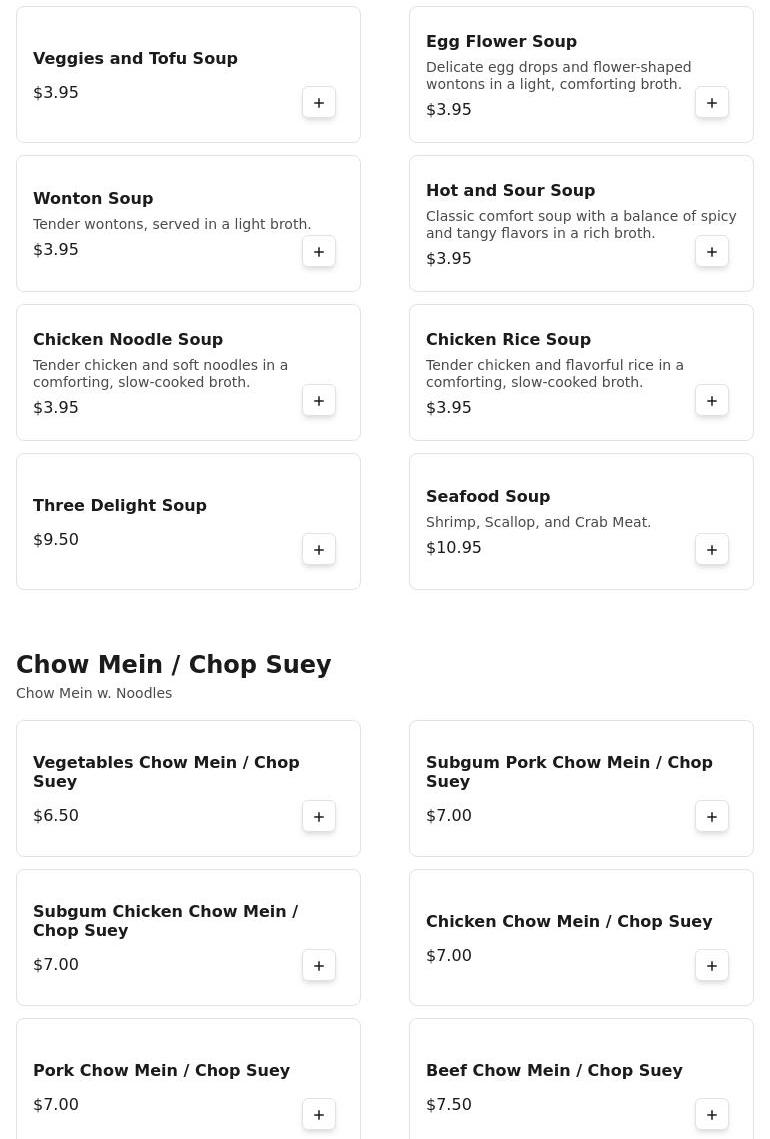
Task: Add Egg Flower Soup with plus button
Action: coord(712,102)
